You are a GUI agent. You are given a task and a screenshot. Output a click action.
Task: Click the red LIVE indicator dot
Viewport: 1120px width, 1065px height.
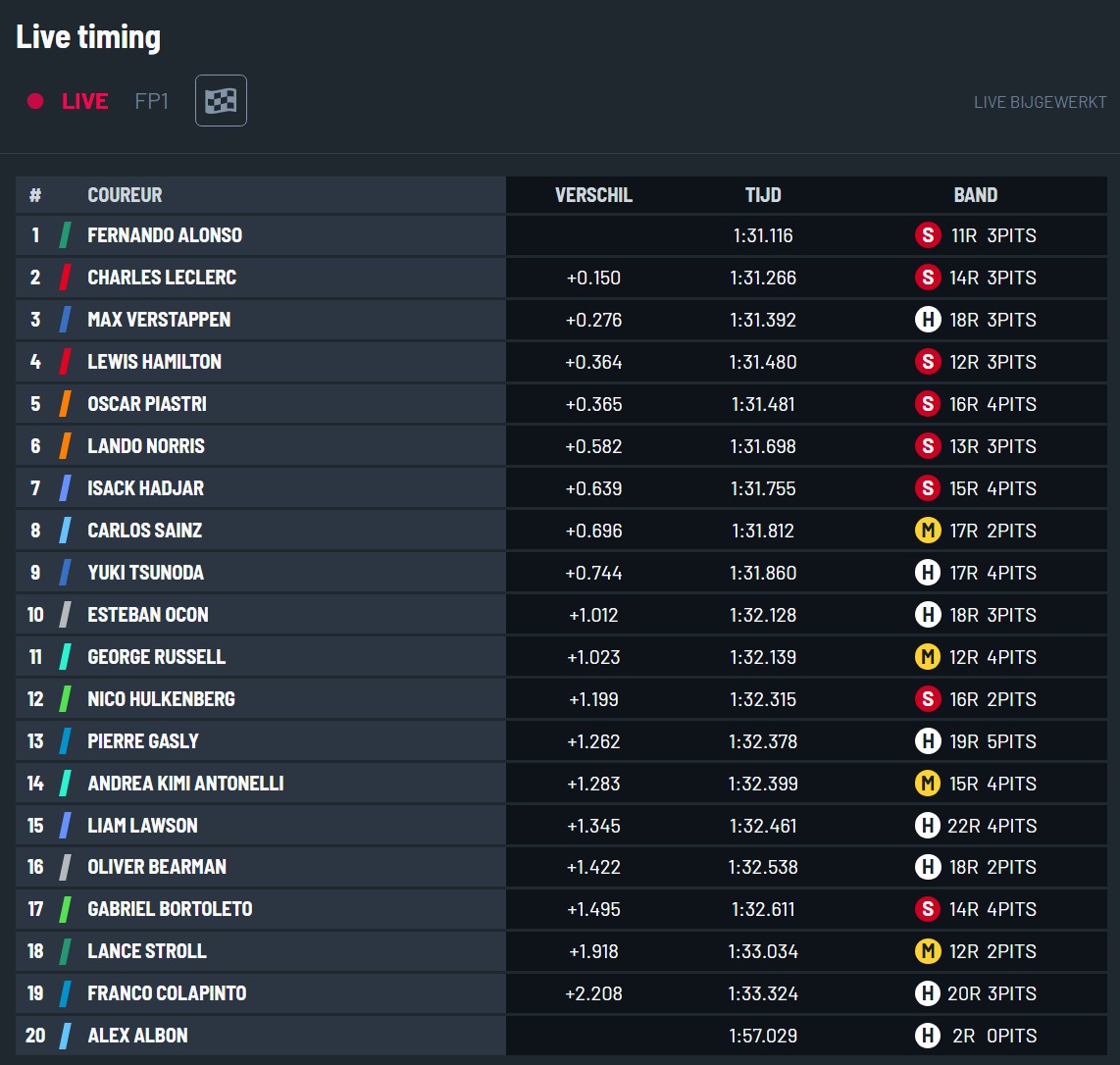[35, 101]
